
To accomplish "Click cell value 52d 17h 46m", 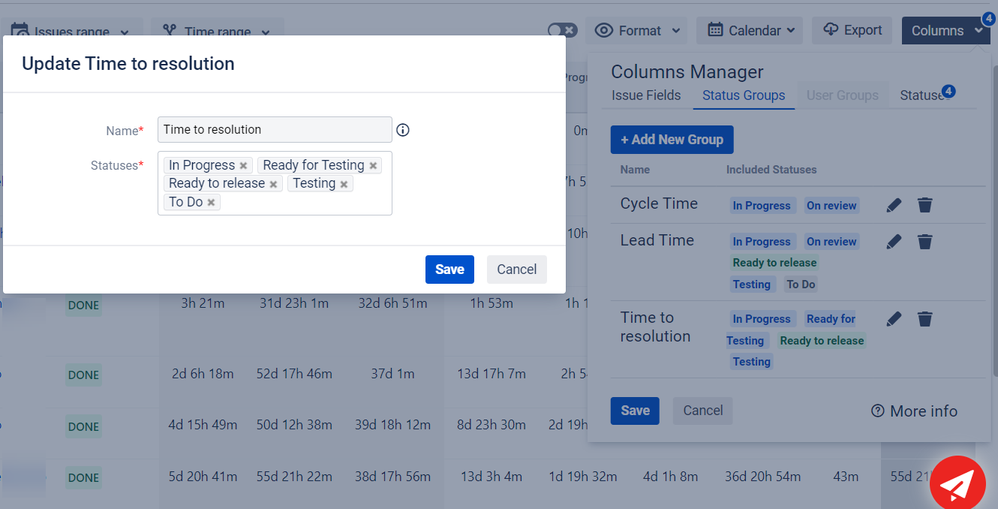I will [x=294, y=374].
